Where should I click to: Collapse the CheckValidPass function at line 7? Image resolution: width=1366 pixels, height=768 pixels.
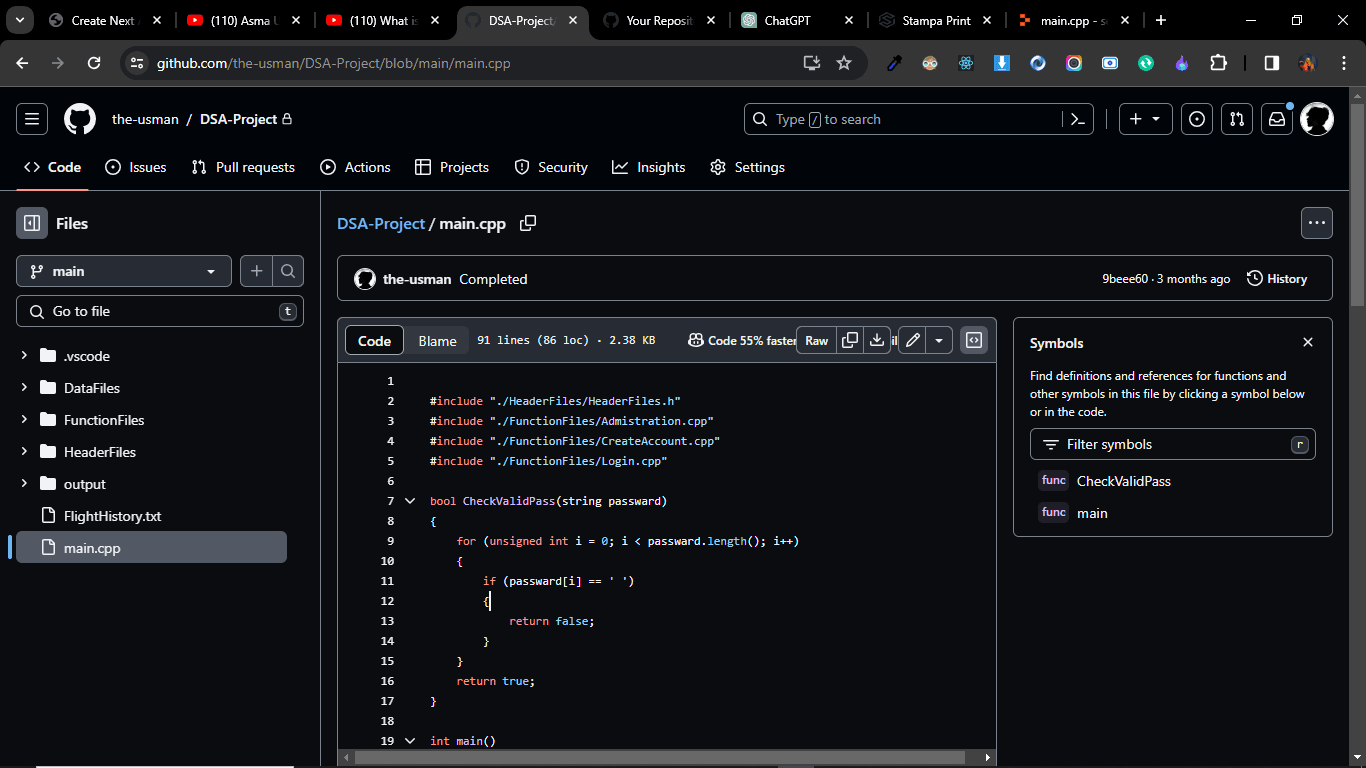coord(410,501)
